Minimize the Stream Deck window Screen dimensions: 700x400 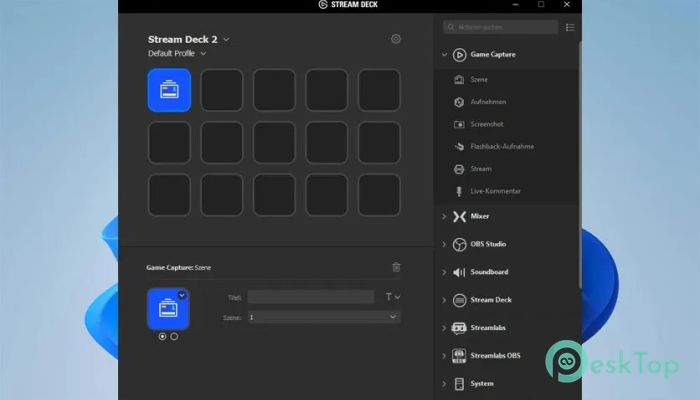(516, 4)
